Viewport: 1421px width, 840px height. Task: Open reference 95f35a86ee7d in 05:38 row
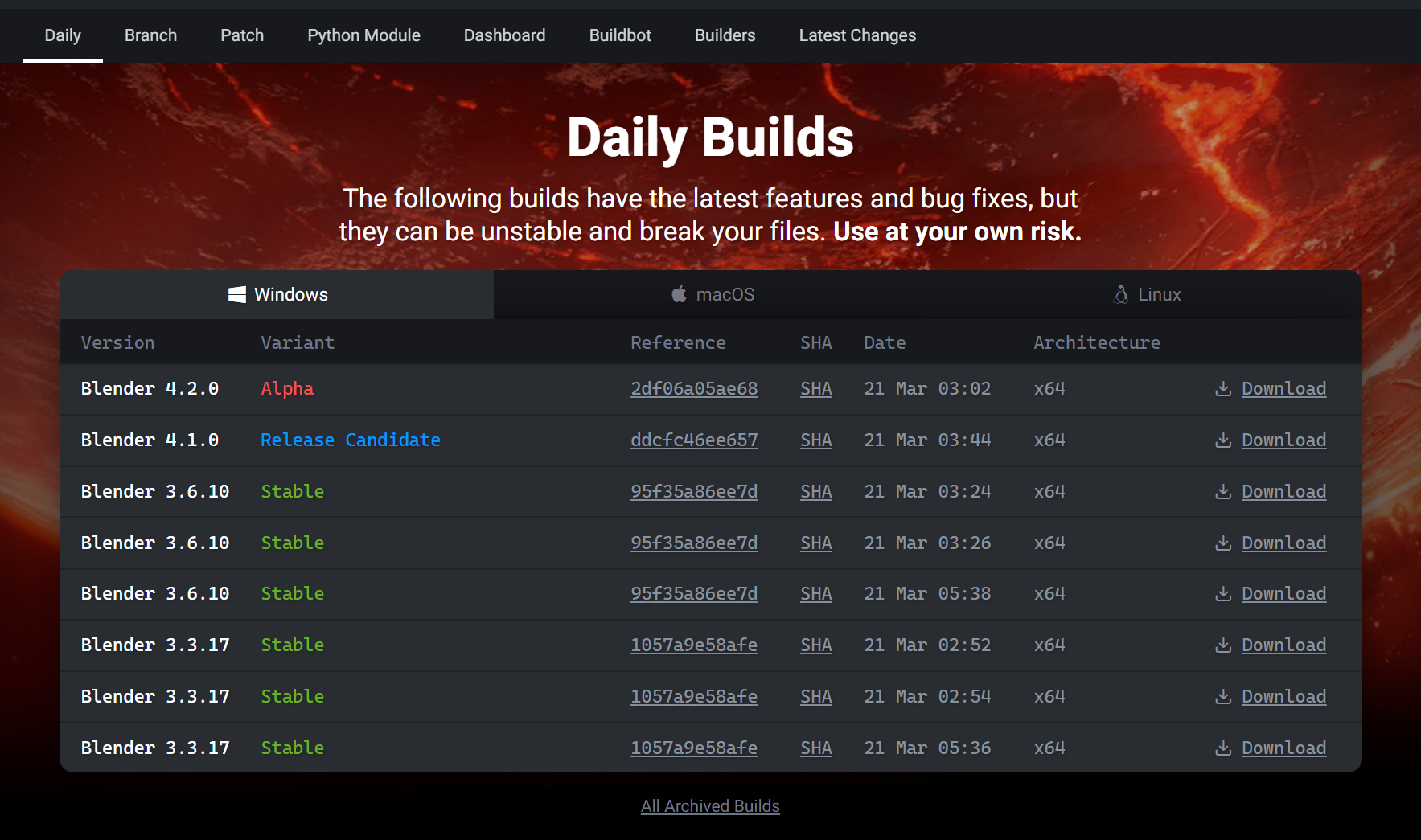pos(694,594)
